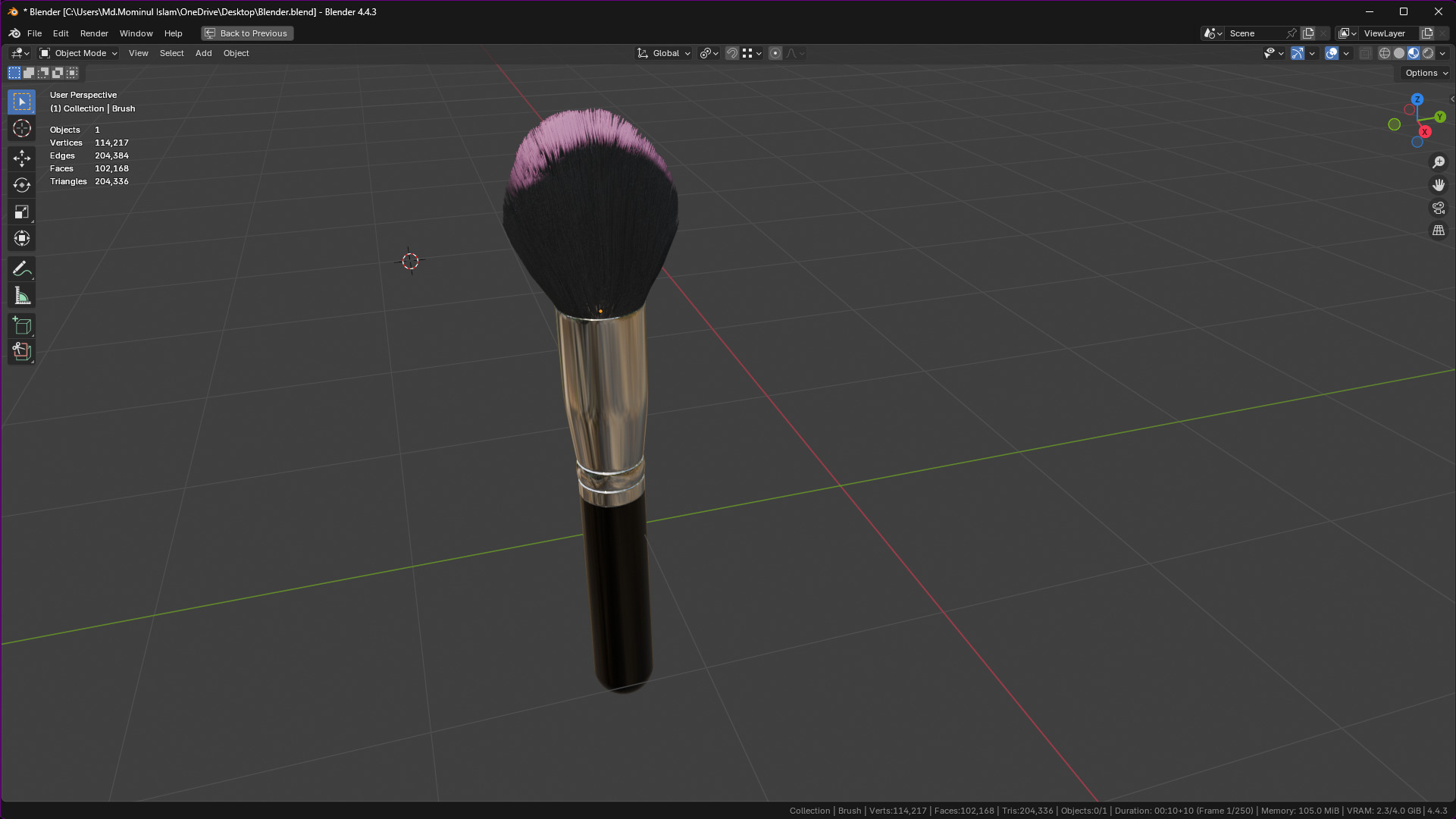Choose the Scale tool

point(21,212)
